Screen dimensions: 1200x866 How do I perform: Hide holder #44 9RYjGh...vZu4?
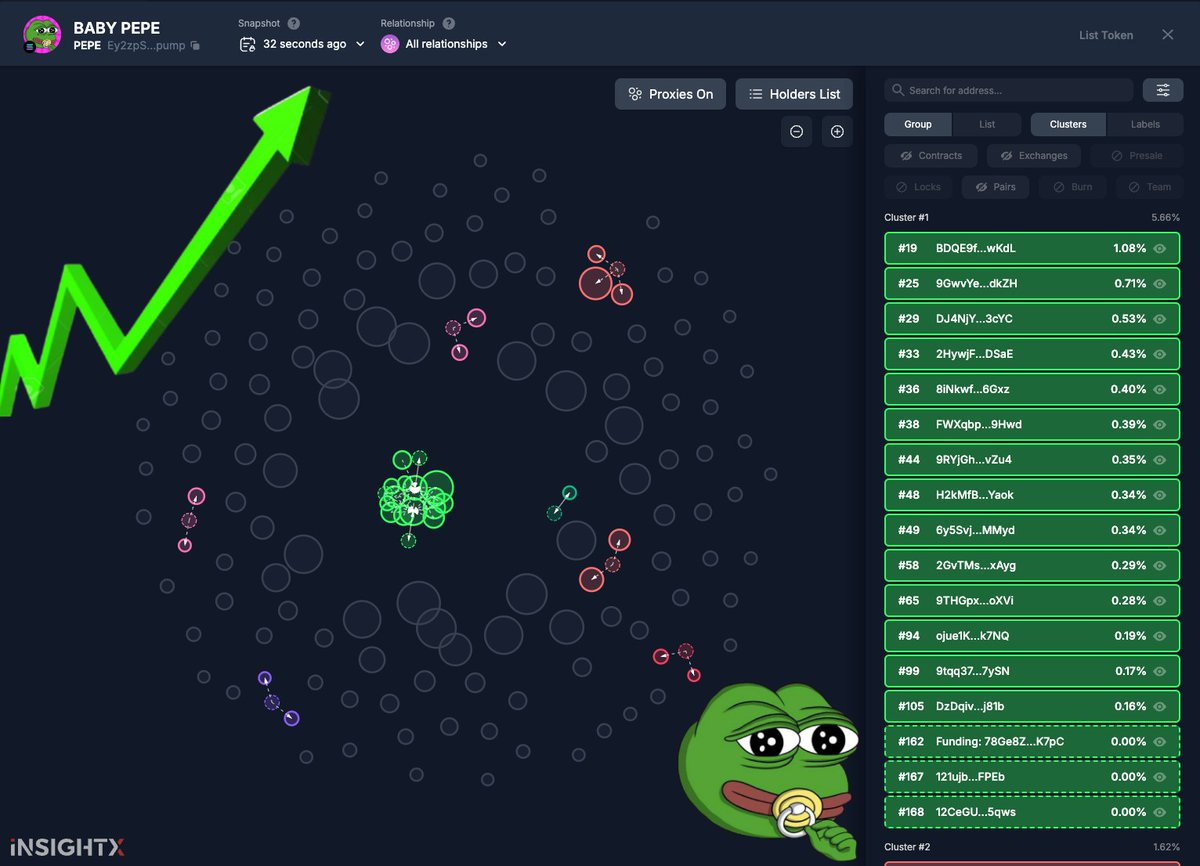click(1160, 460)
